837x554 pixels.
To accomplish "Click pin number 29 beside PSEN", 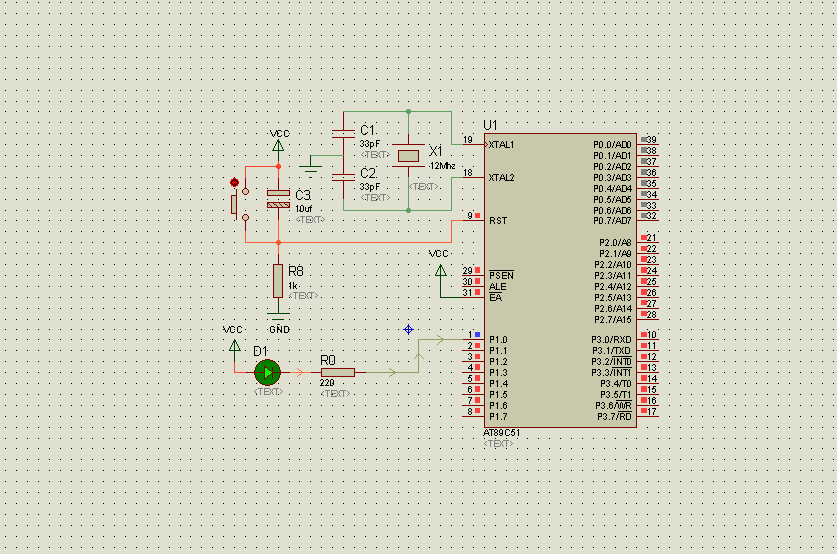I will coord(468,271).
